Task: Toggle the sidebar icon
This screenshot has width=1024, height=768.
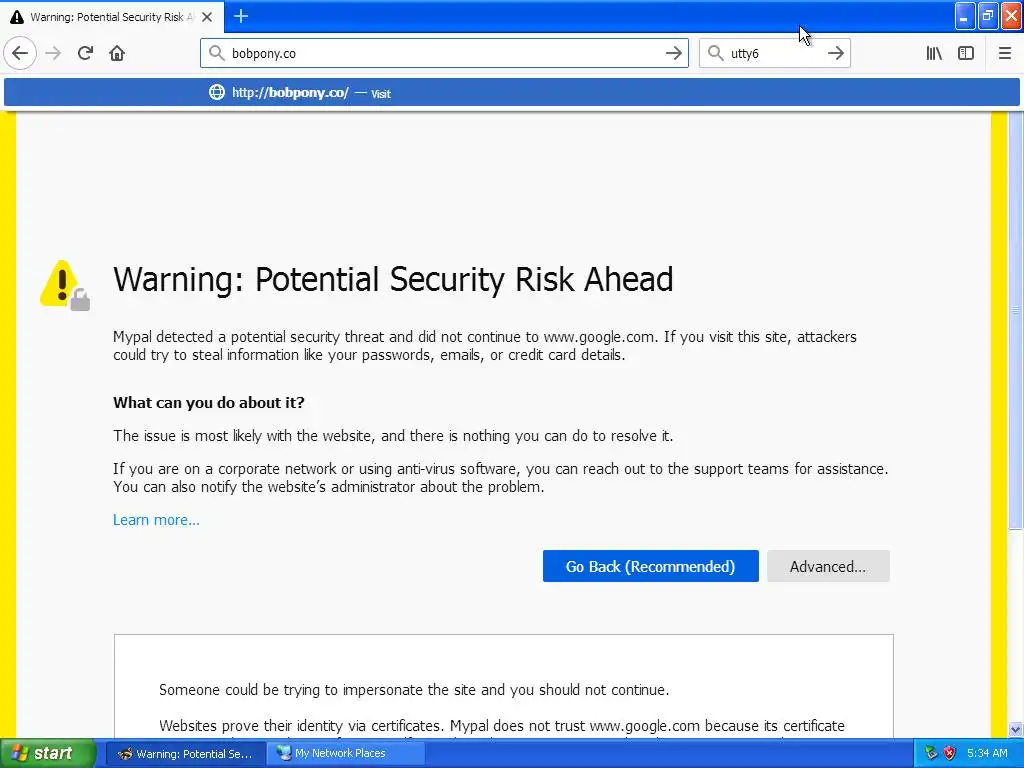Action: click(966, 54)
